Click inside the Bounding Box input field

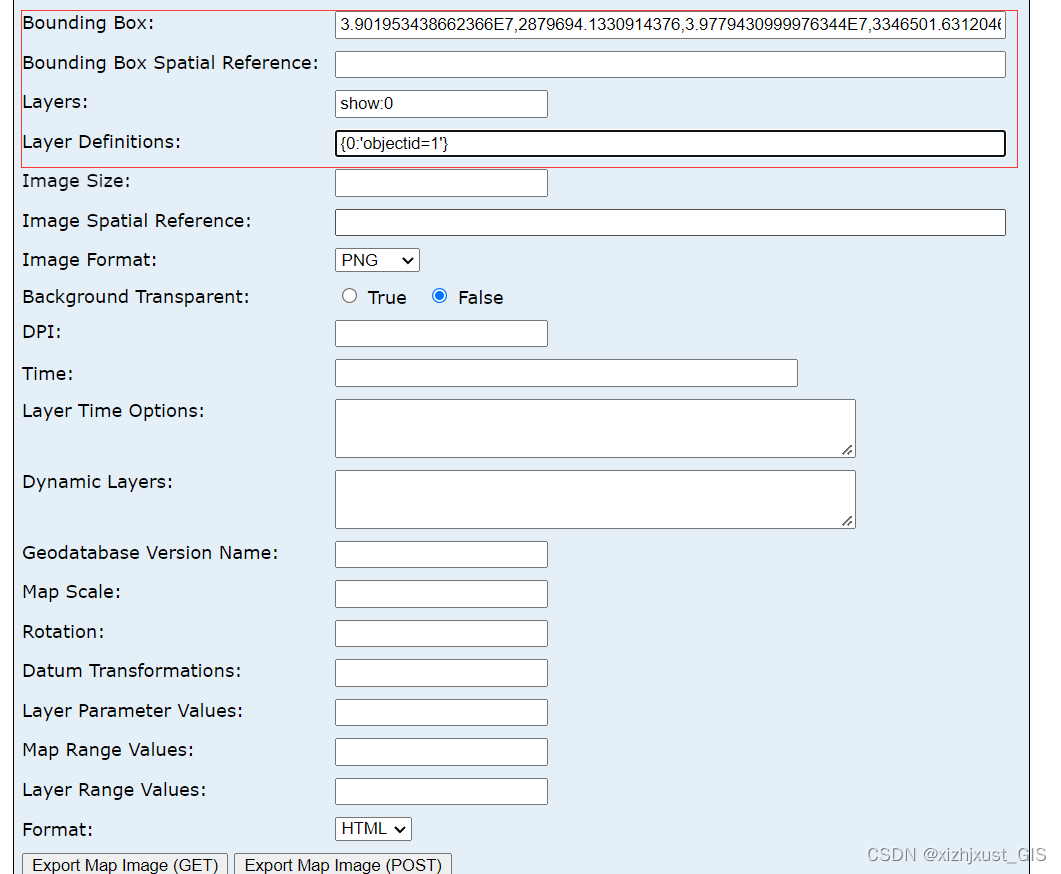pos(669,25)
